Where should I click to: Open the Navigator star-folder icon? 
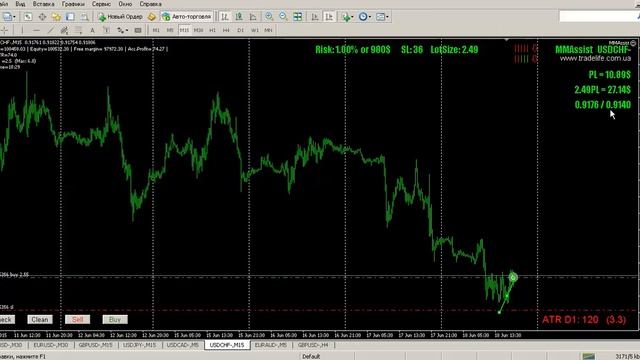pyautogui.click(x=56, y=17)
